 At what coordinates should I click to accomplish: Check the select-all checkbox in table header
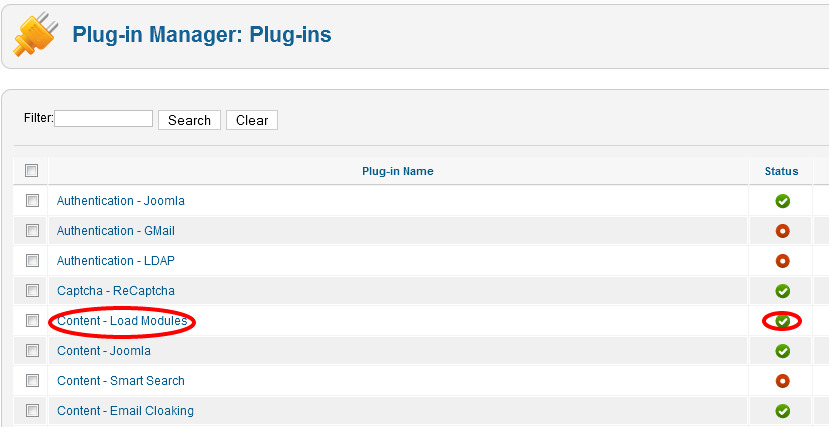(x=32, y=171)
